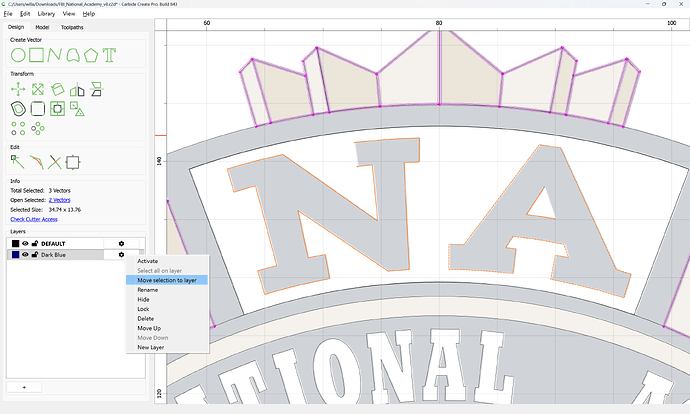
Task: Select the Circle vector creation tool
Action: point(18,55)
